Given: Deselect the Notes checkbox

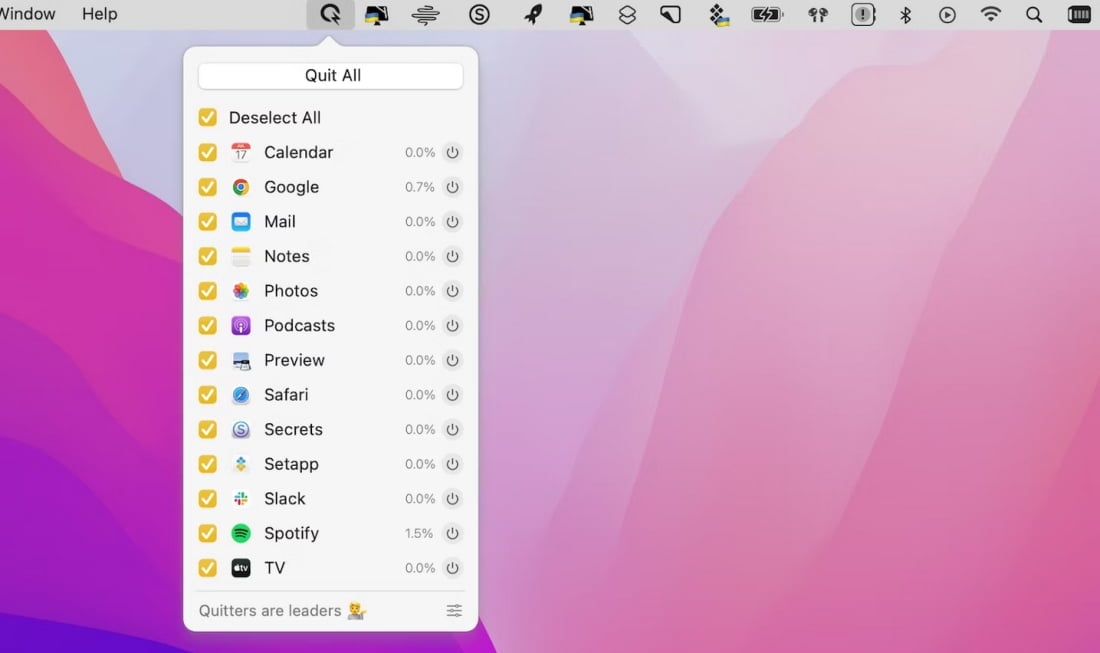Looking at the screenshot, I should tap(208, 256).
